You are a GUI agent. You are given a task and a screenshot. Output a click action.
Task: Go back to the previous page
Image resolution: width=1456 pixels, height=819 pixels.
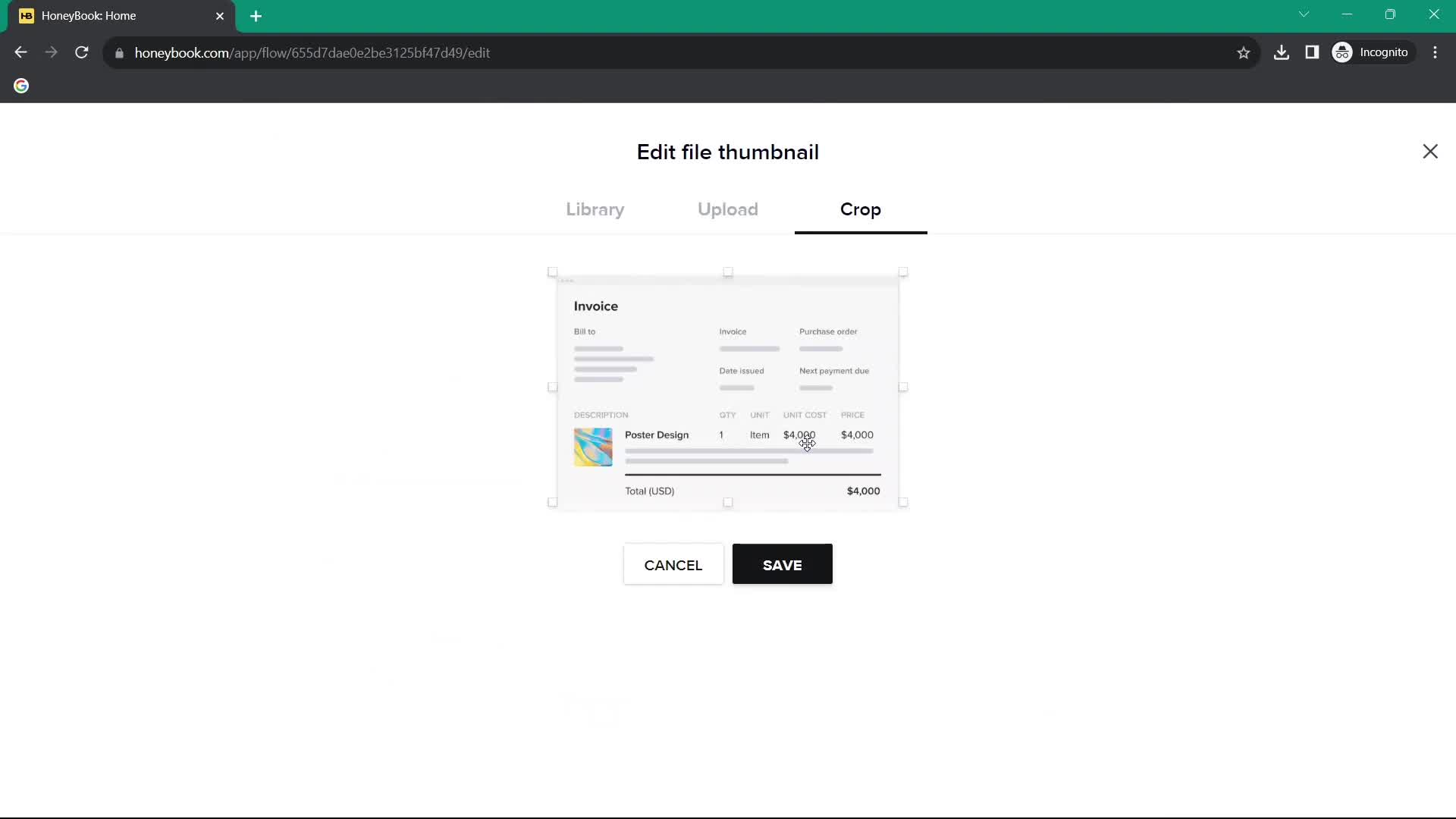[20, 52]
